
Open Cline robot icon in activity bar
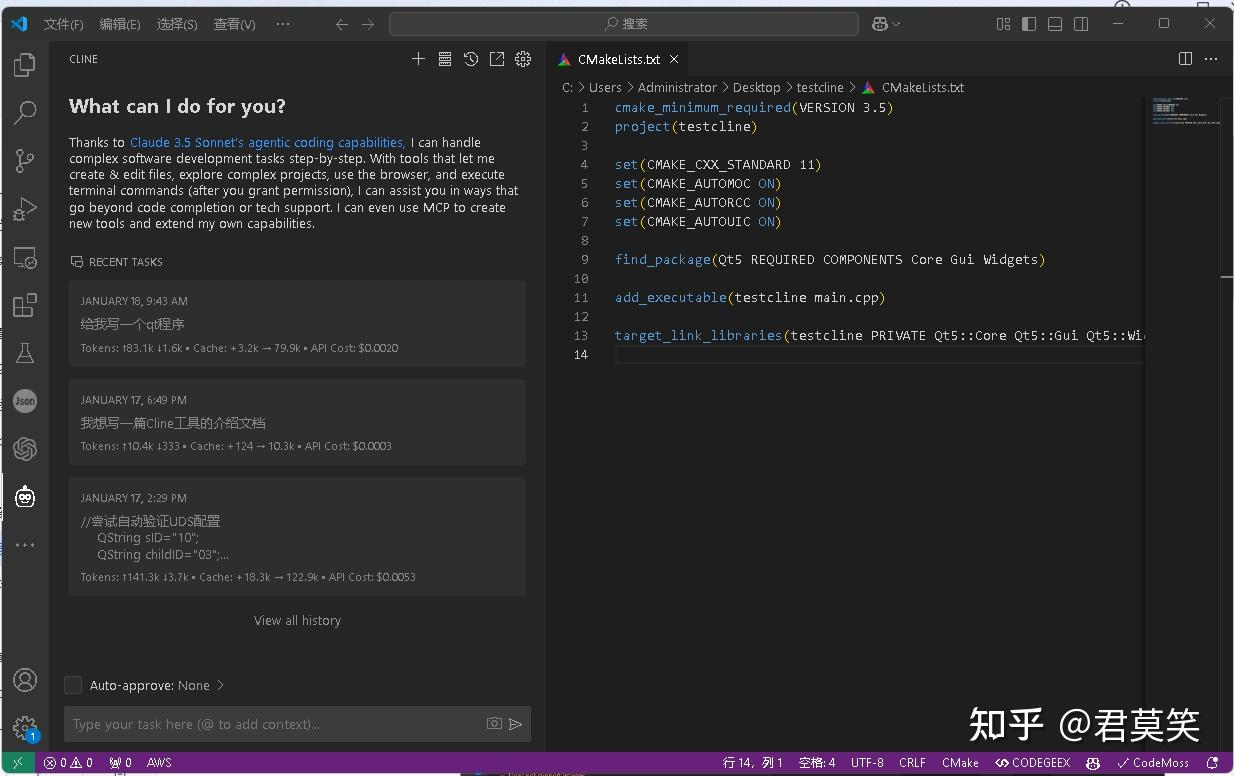[25, 496]
